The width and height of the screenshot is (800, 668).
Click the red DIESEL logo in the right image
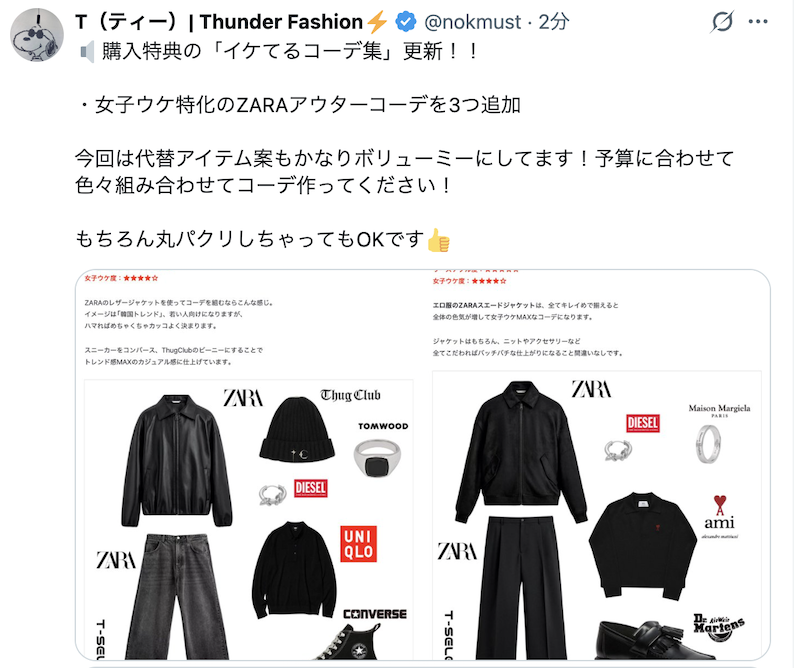point(643,423)
